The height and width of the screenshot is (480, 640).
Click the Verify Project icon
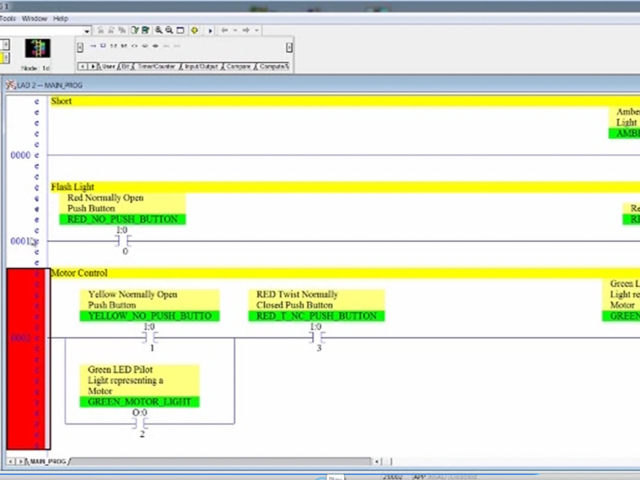(x=145, y=30)
